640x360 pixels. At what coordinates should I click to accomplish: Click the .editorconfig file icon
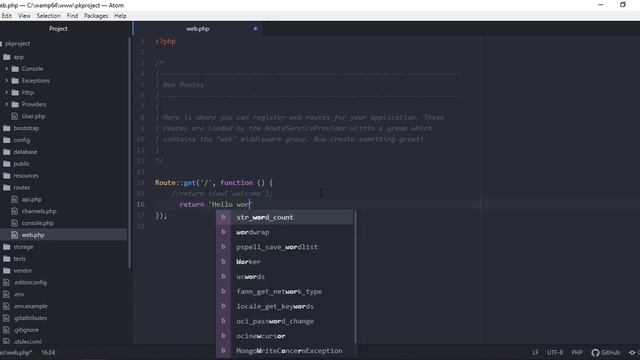click(x=6, y=282)
